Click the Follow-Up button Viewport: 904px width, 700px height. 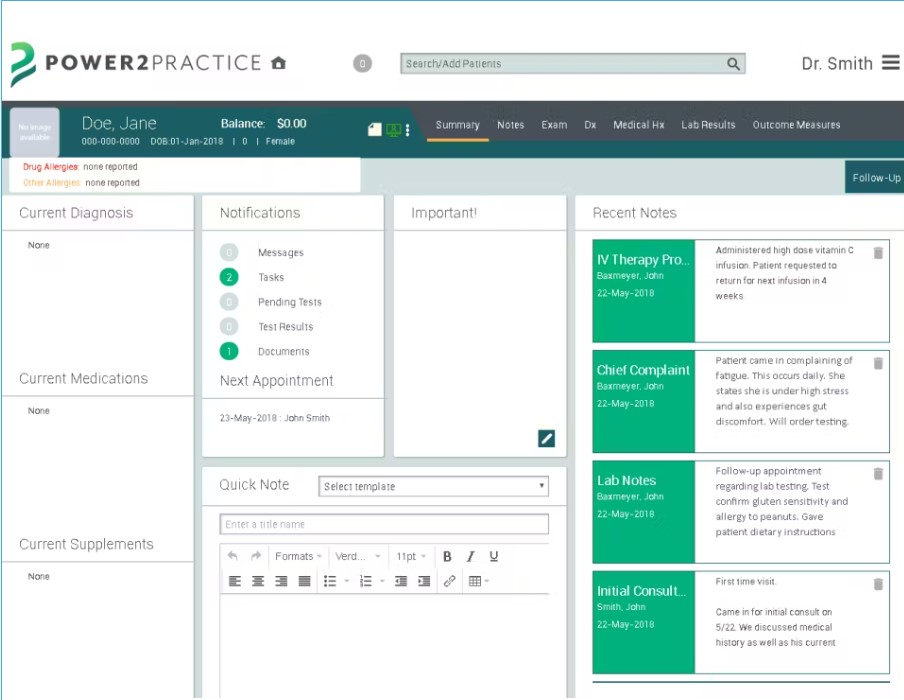coord(874,177)
